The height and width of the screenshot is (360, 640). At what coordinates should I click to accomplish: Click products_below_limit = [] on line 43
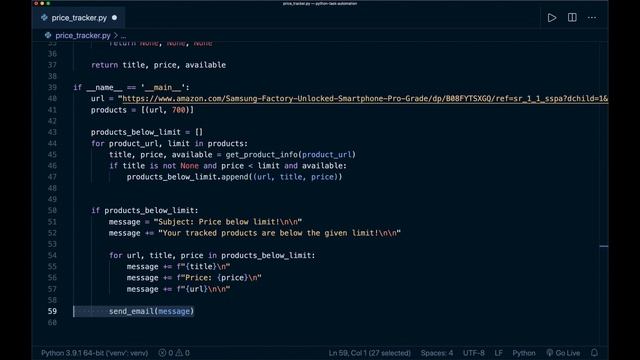pos(147,132)
